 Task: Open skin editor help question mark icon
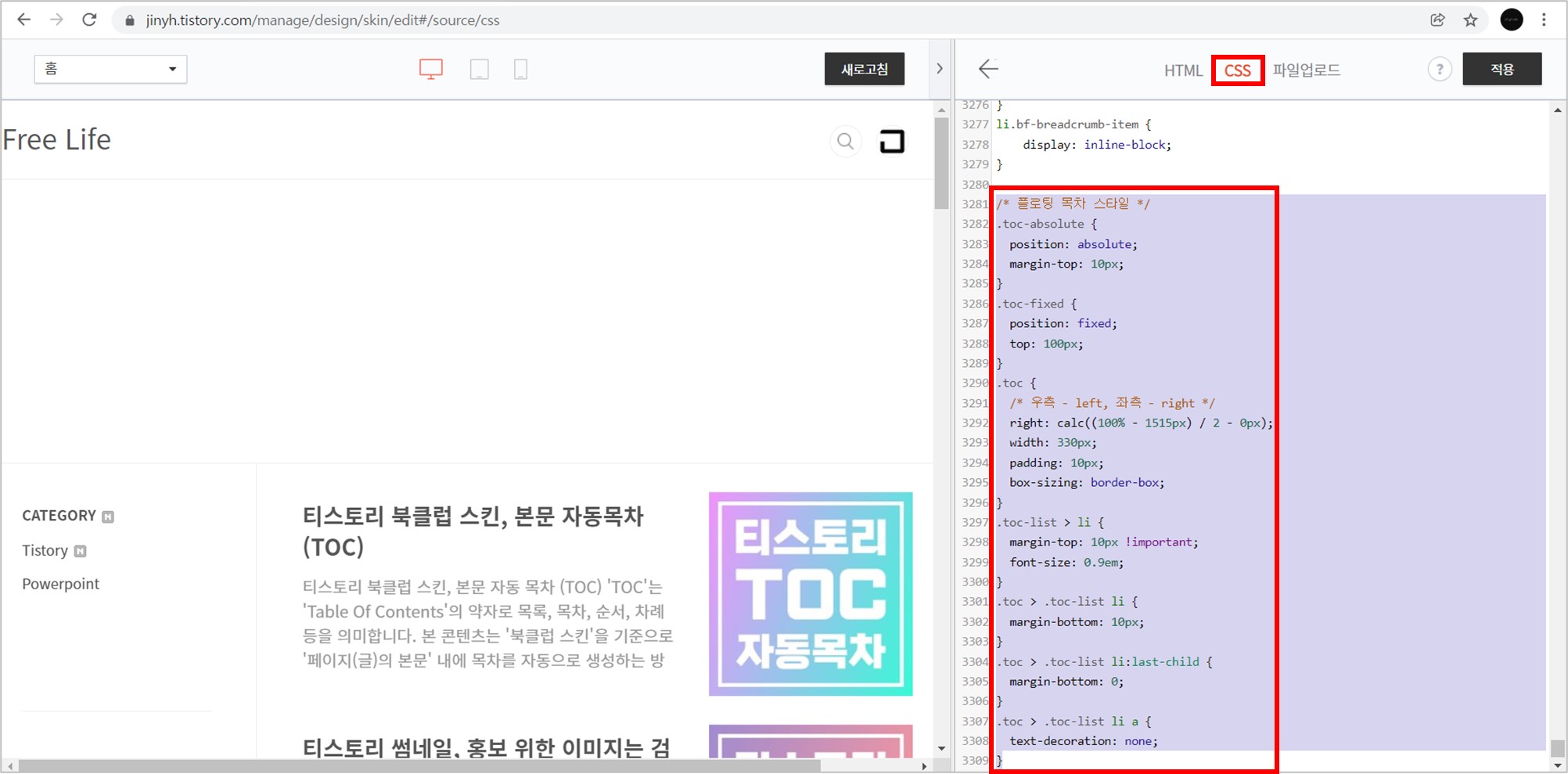[1440, 69]
